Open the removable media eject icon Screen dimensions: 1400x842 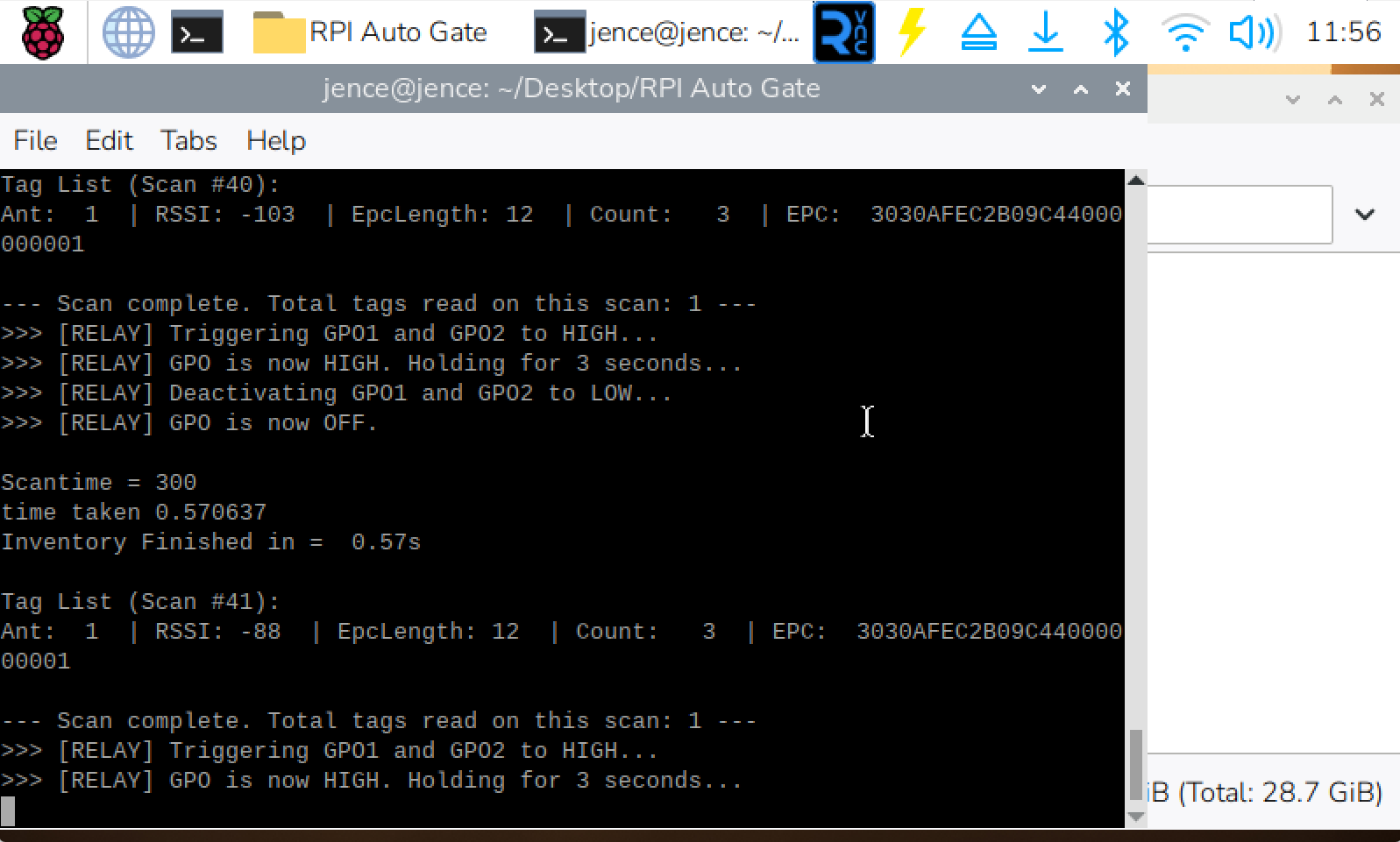[x=979, y=32]
